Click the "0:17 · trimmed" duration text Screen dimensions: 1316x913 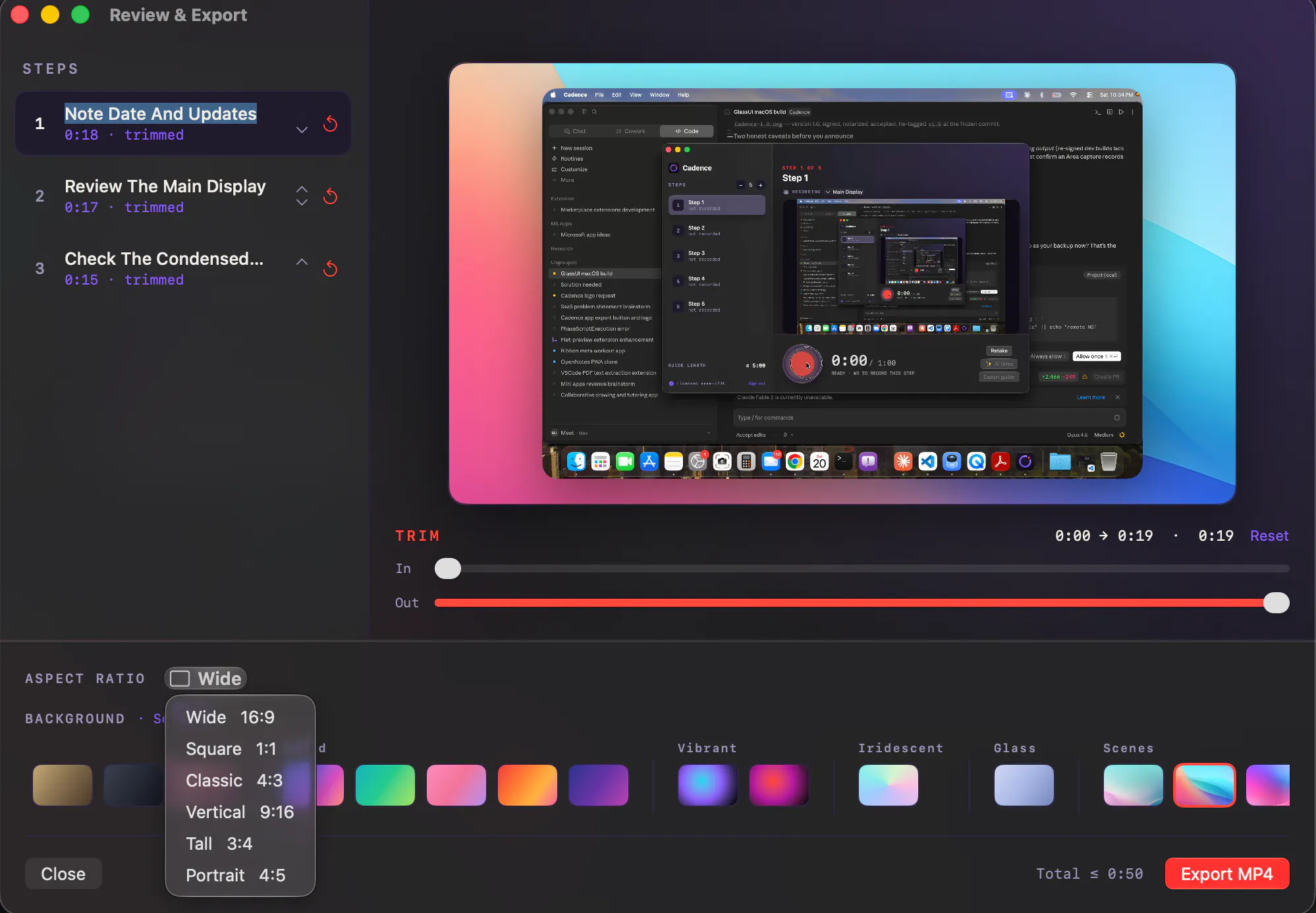[x=124, y=207]
